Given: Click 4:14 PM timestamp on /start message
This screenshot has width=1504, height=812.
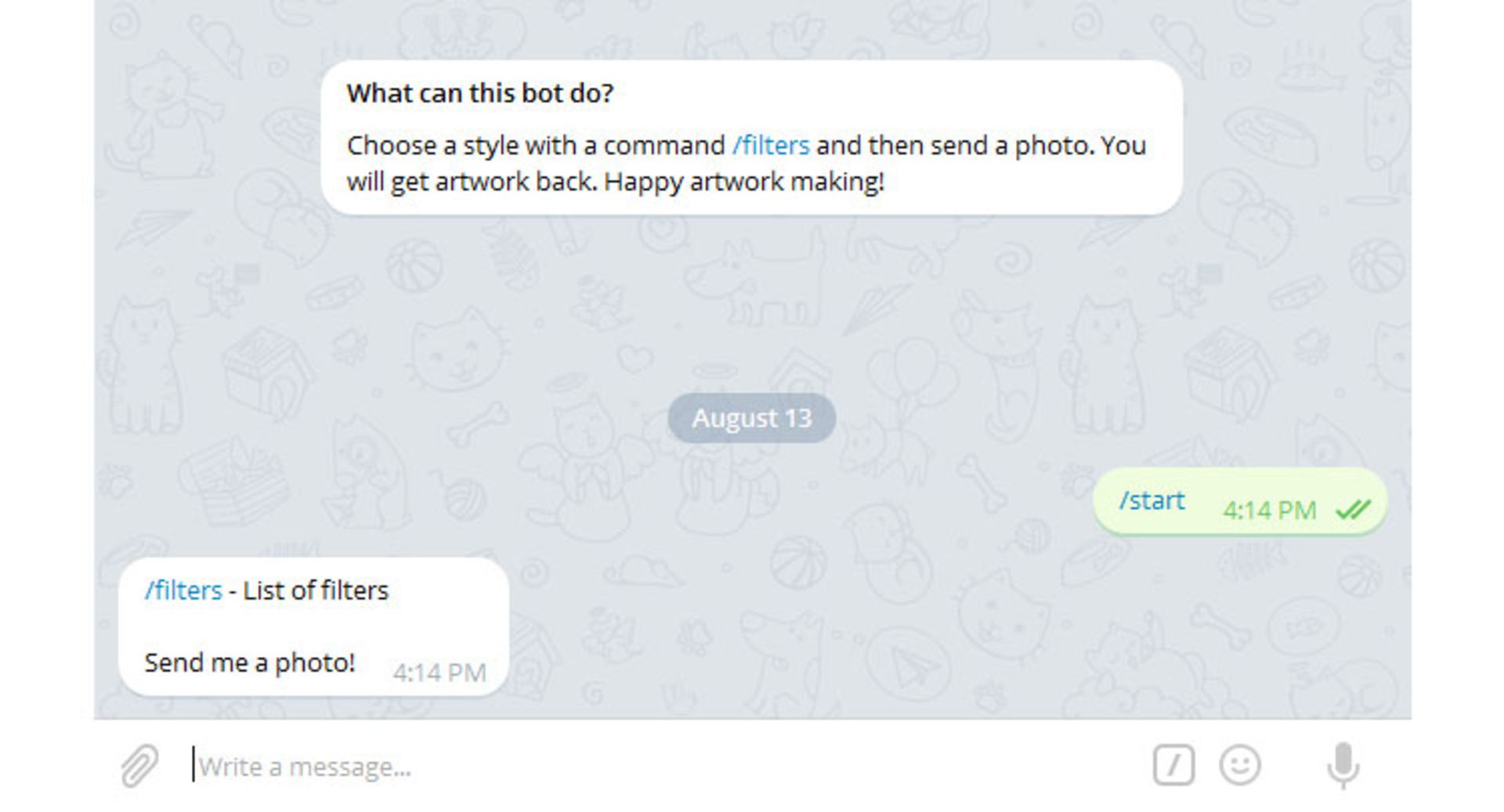Looking at the screenshot, I should [1269, 511].
